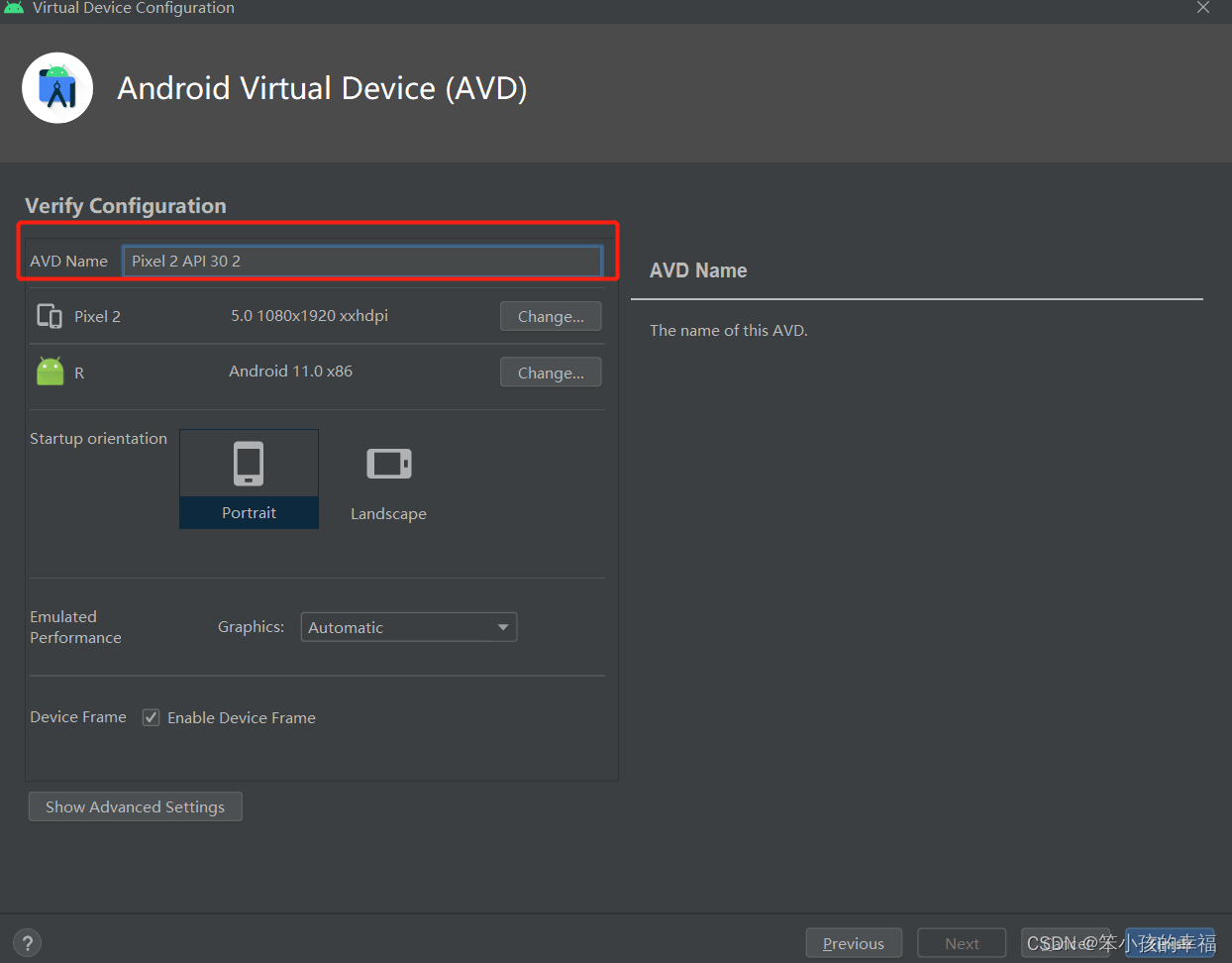Close the Virtual Device Configuration window
Viewport: 1232px width, 963px height.
click(1203, 8)
